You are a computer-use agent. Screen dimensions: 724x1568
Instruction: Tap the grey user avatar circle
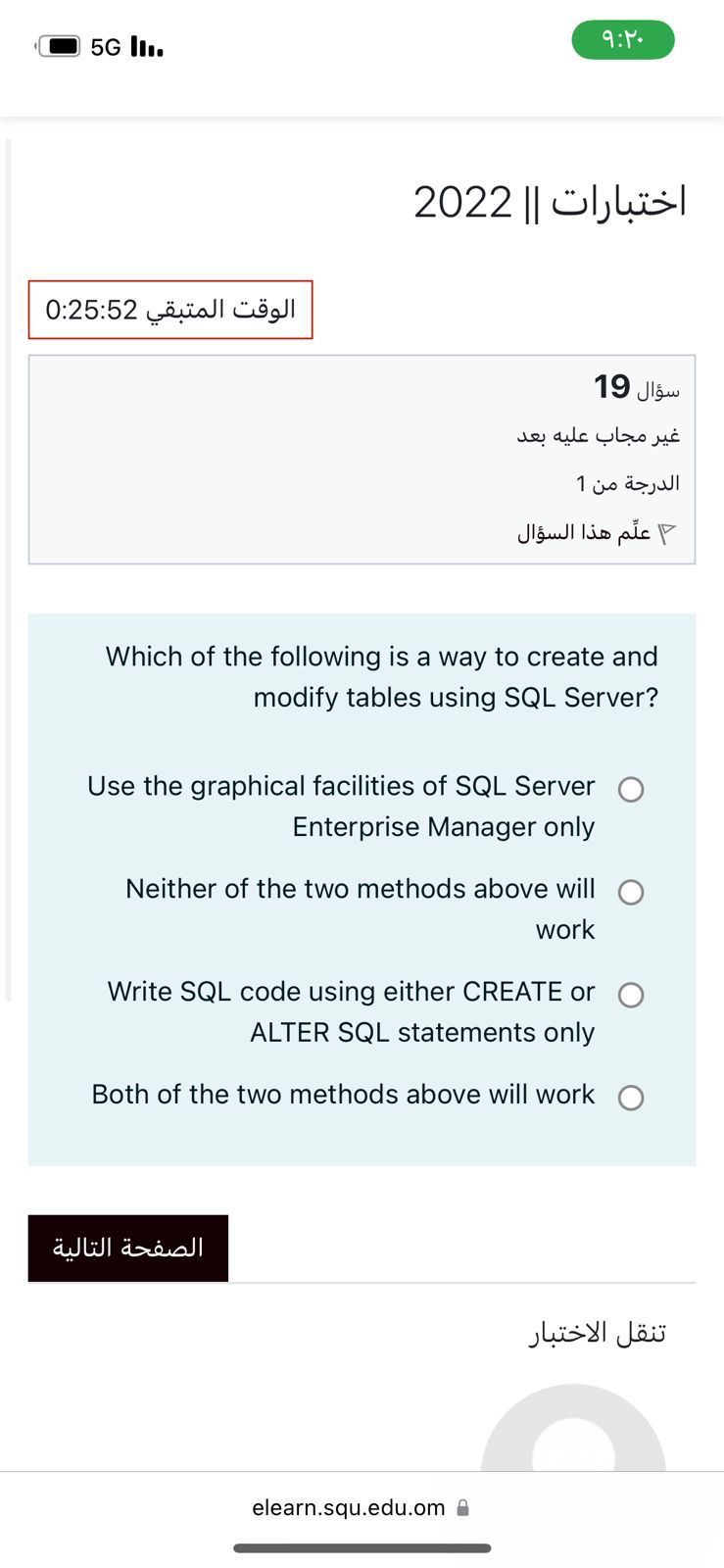pyautogui.click(x=573, y=1441)
